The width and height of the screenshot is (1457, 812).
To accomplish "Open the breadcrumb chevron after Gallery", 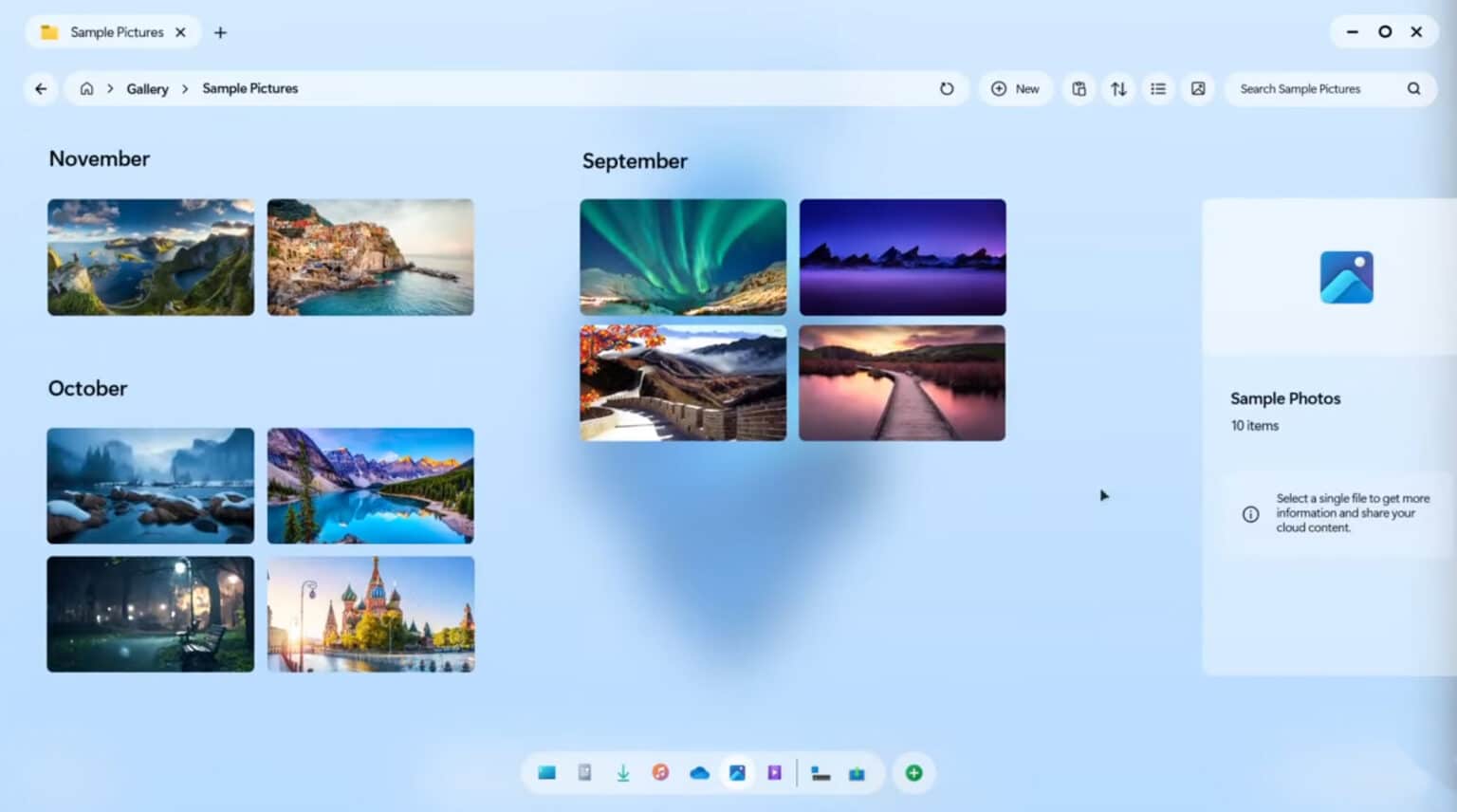I will click(183, 88).
